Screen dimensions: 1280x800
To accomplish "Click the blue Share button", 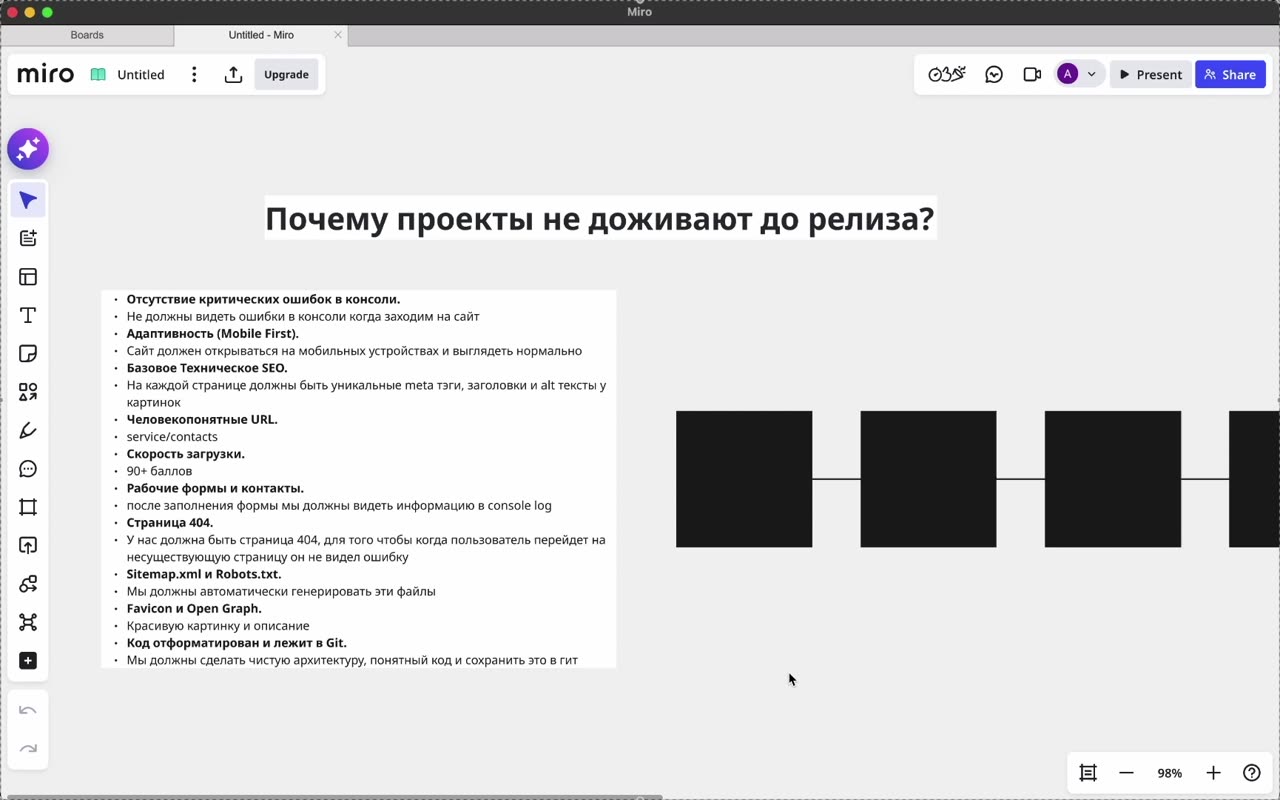I will coord(1230,74).
